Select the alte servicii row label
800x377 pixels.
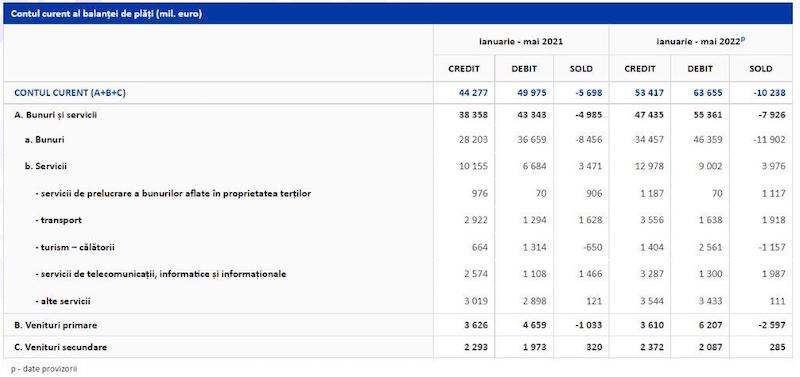(x=63, y=301)
